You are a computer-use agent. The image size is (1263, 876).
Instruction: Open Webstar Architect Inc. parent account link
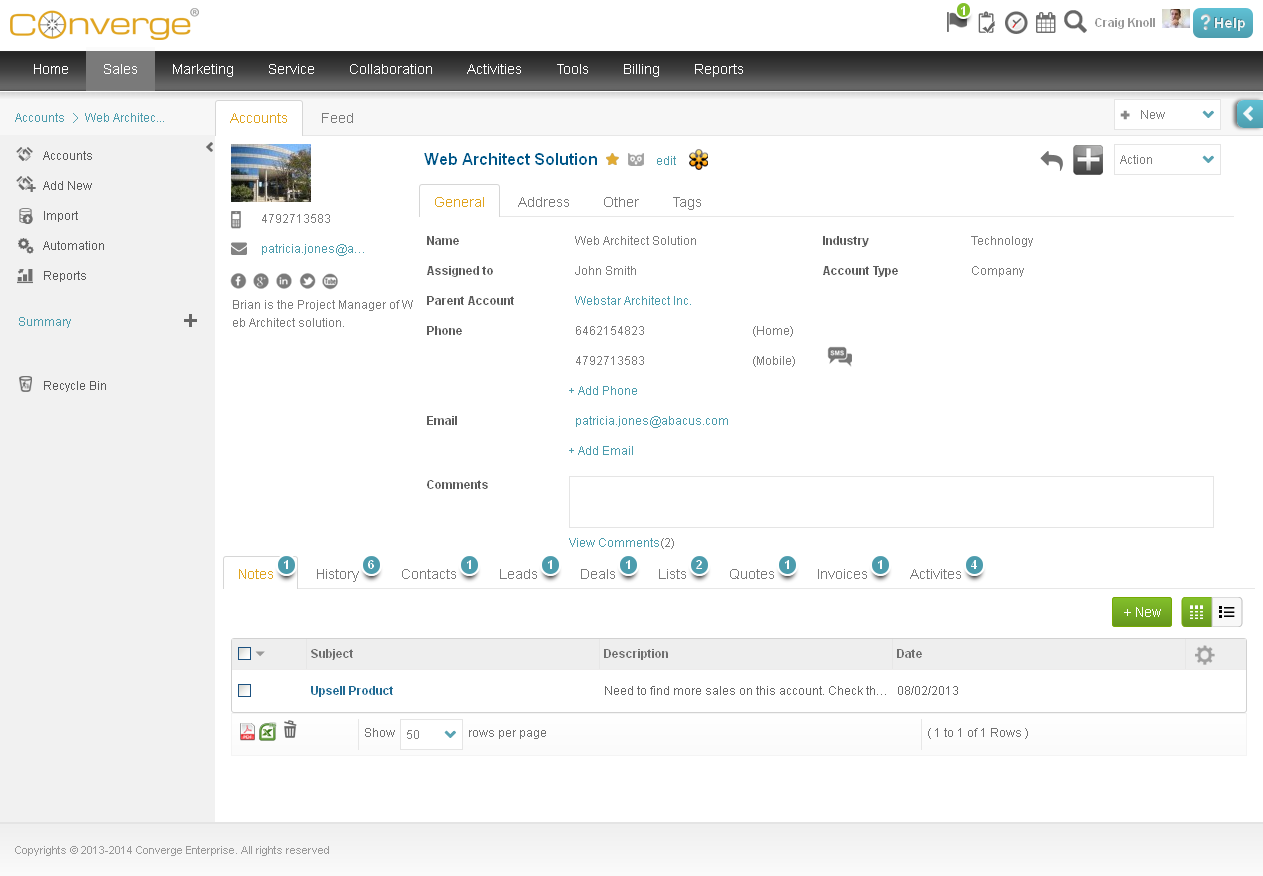633,301
